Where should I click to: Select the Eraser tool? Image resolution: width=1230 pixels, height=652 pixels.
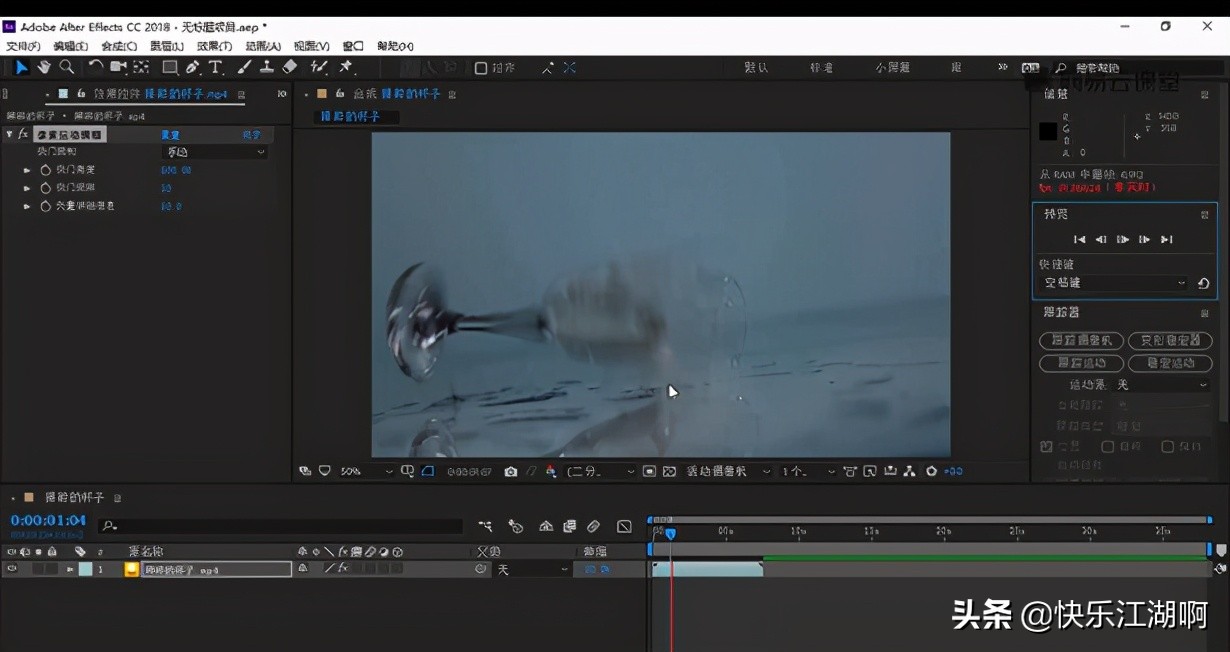point(290,67)
